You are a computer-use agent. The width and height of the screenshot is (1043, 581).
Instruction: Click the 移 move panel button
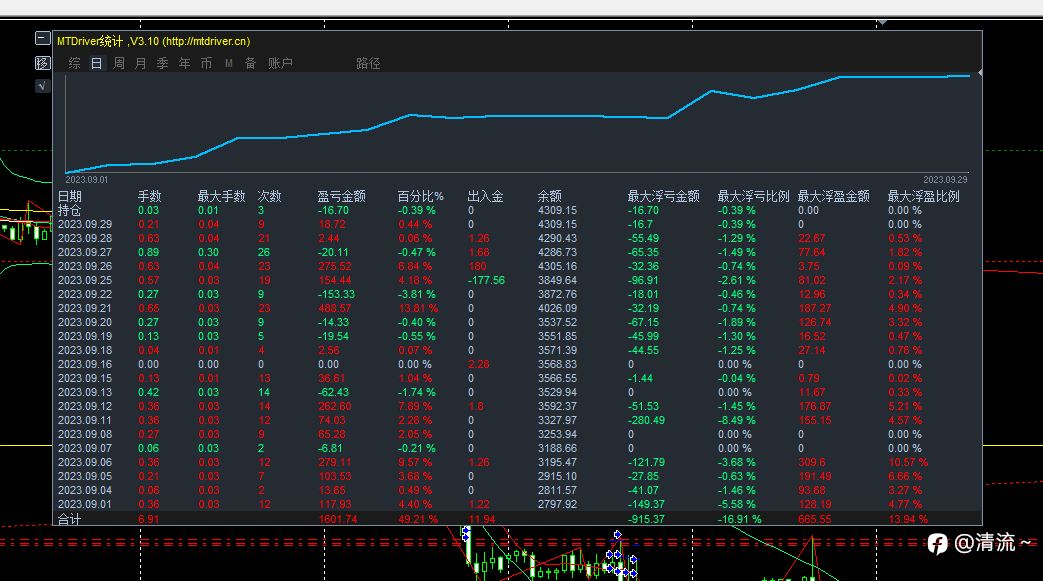42,63
